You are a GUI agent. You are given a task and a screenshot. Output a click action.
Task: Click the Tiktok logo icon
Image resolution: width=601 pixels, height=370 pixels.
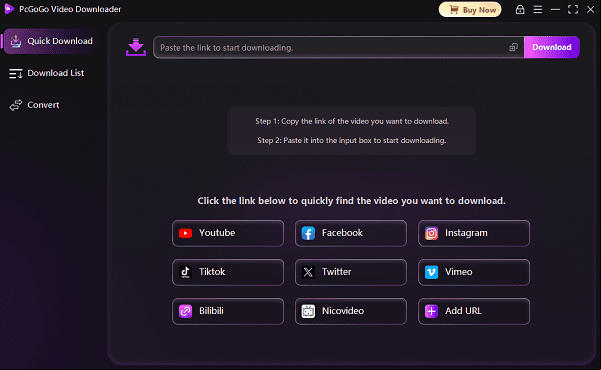(186, 272)
